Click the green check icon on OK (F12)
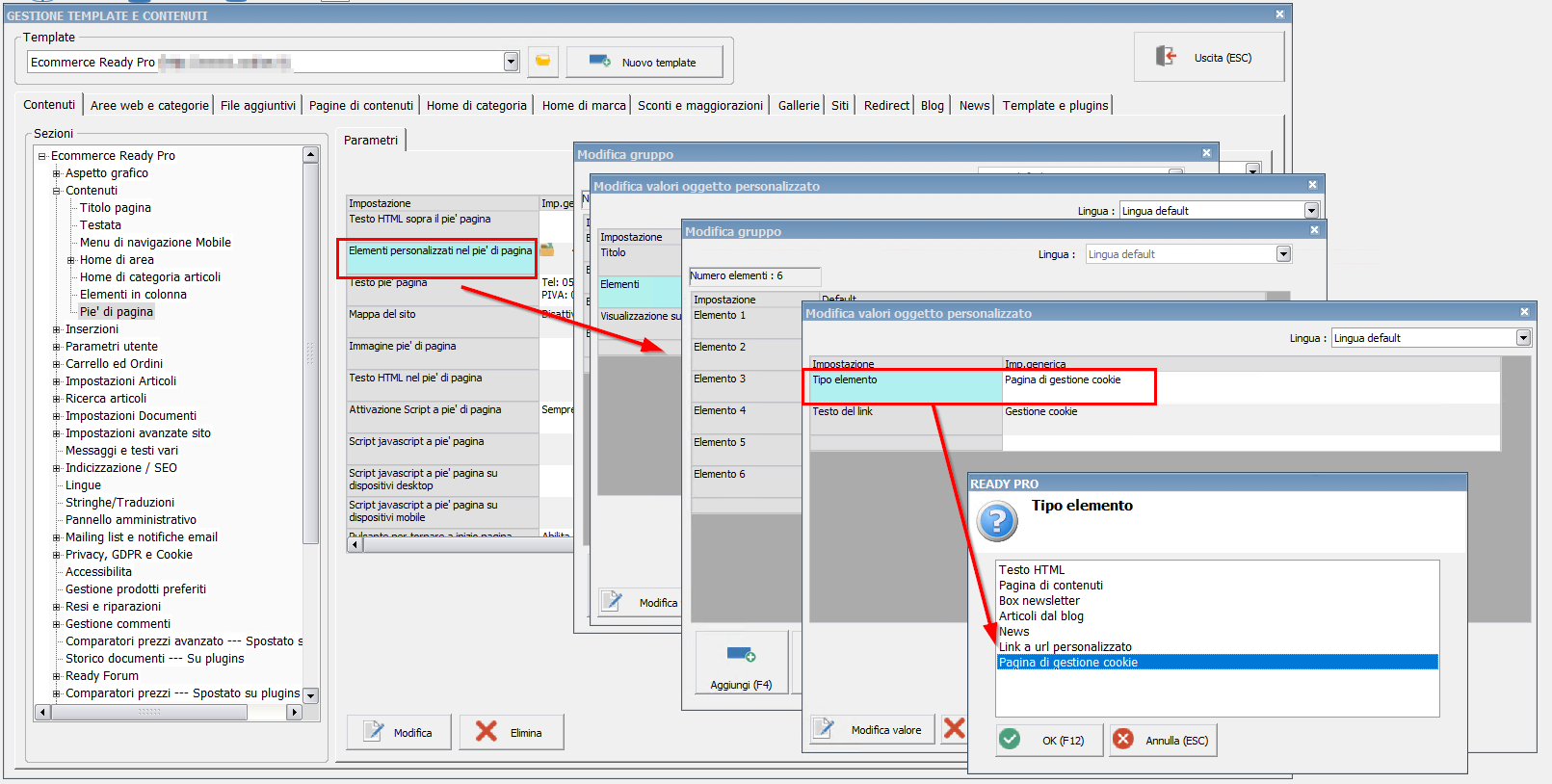This screenshot has width=1552, height=784. coord(1010,739)
